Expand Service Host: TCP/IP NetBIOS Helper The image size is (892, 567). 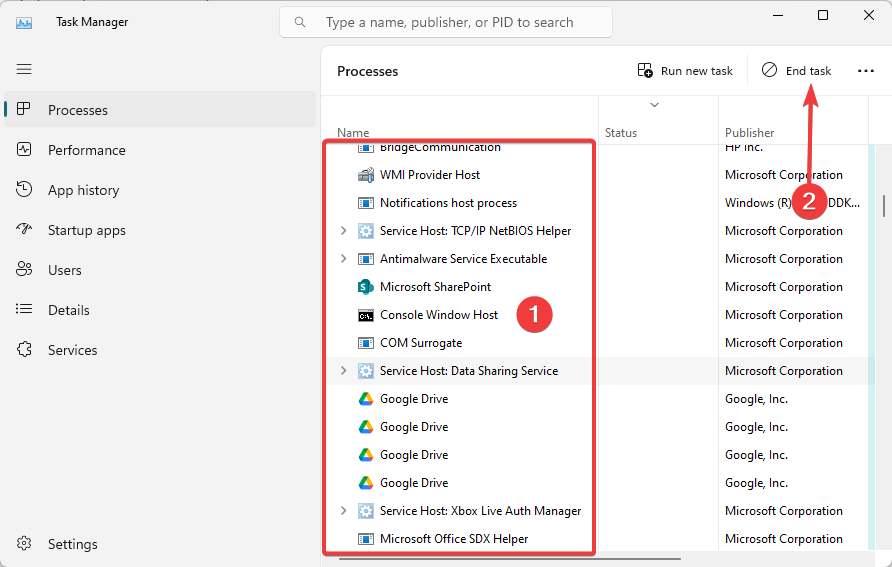[x=343, y=231]
